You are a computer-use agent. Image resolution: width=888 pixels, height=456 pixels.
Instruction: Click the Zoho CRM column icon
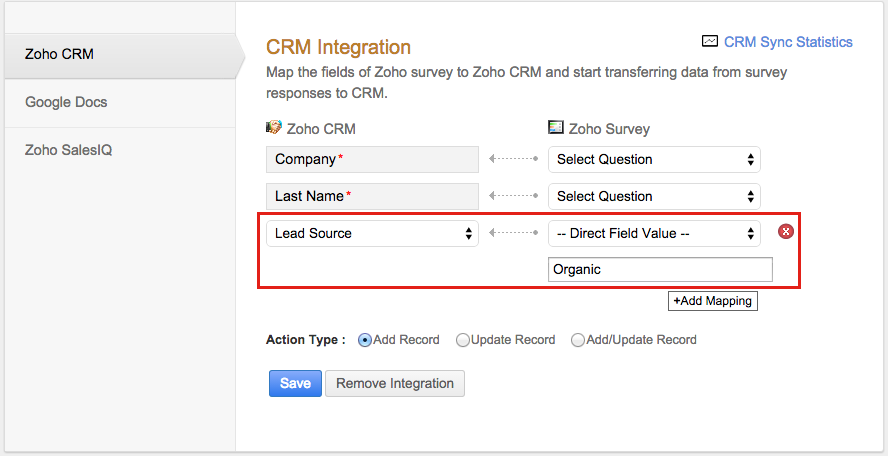coord(274,128)
